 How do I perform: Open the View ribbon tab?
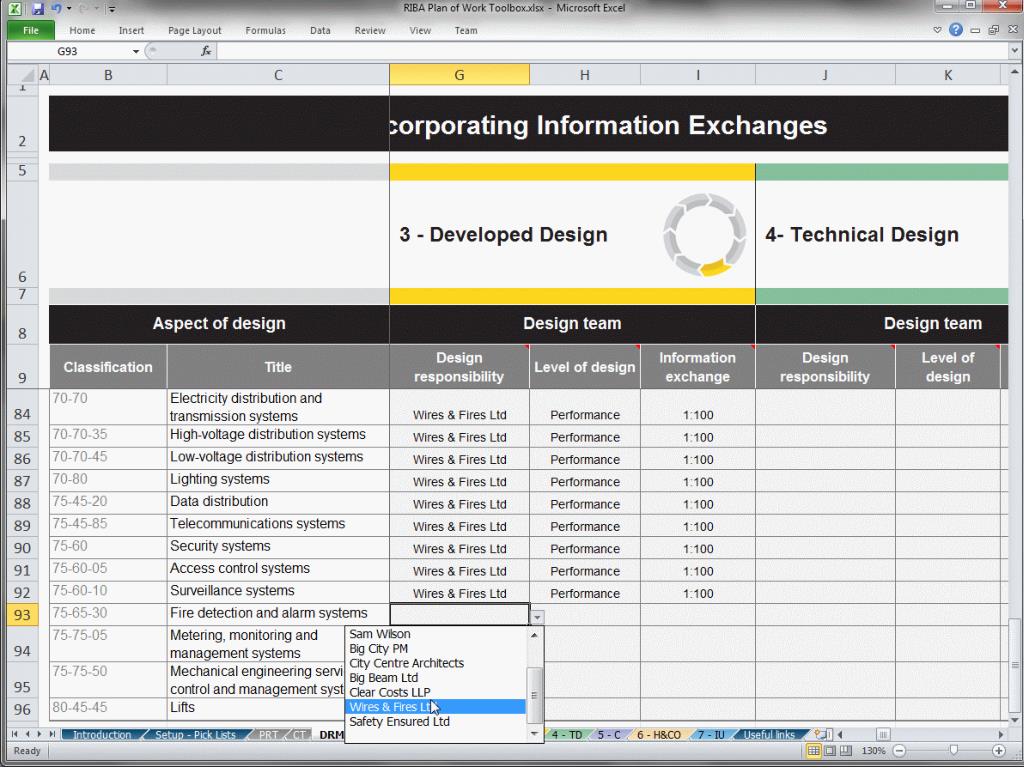[x=420, y=30]
